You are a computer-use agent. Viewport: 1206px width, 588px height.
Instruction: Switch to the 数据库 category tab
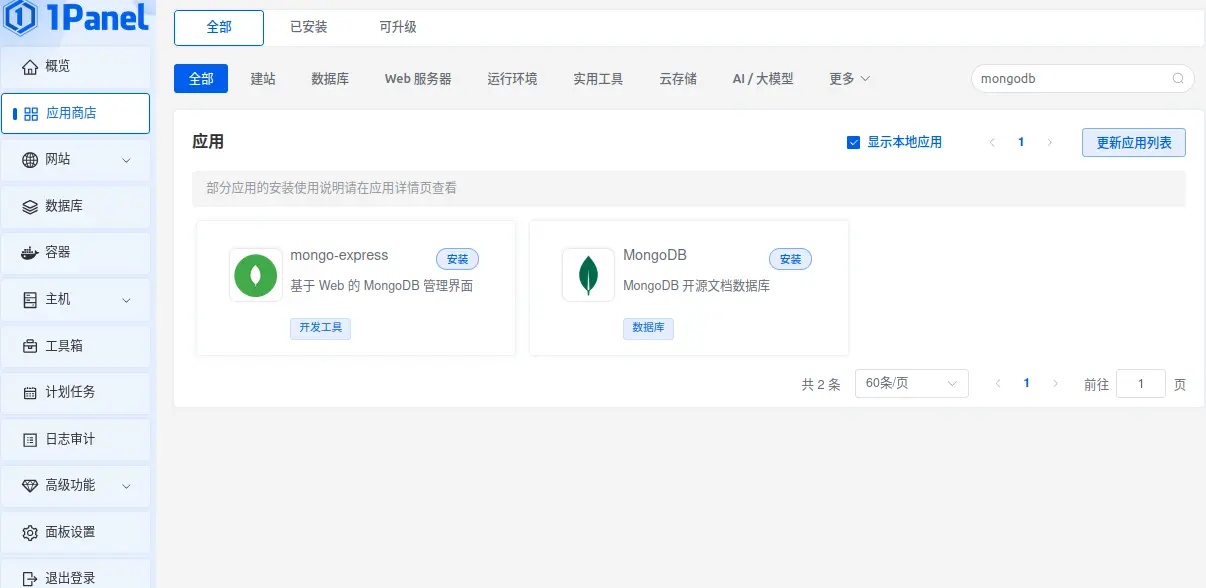[330, 78]
